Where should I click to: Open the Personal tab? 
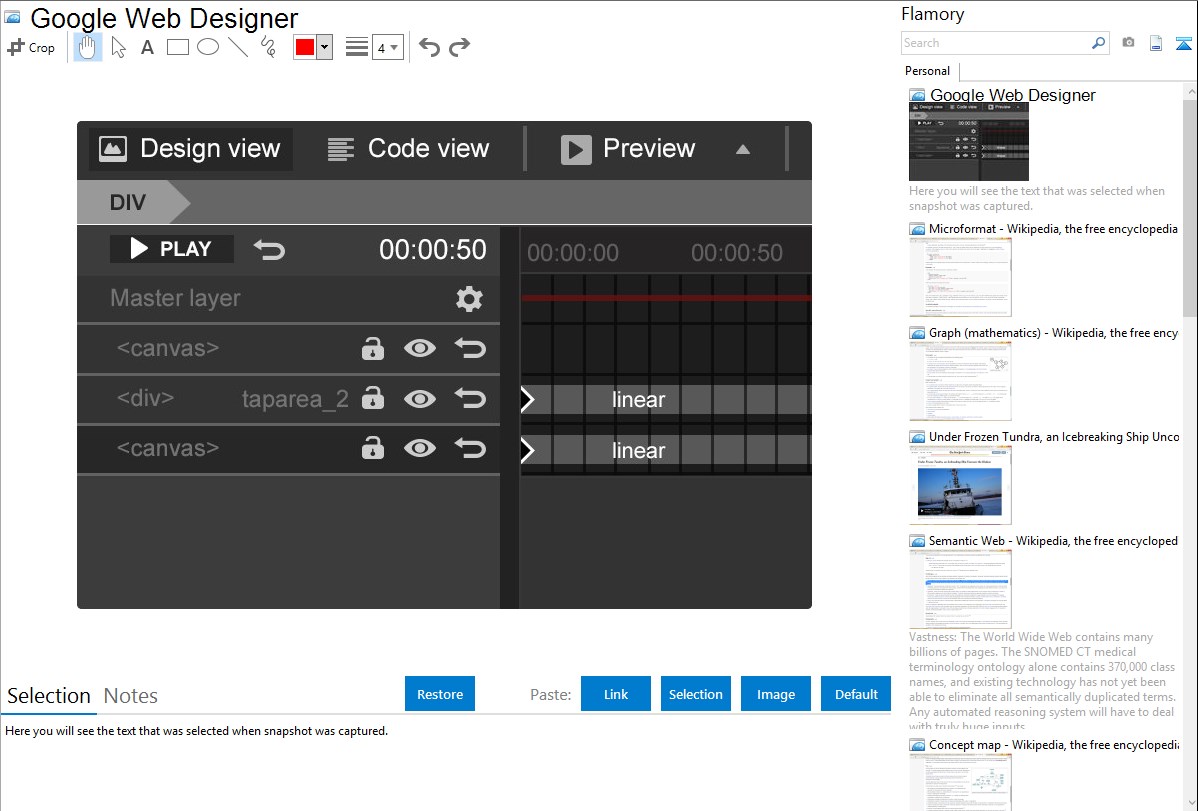tap(927, 71)
